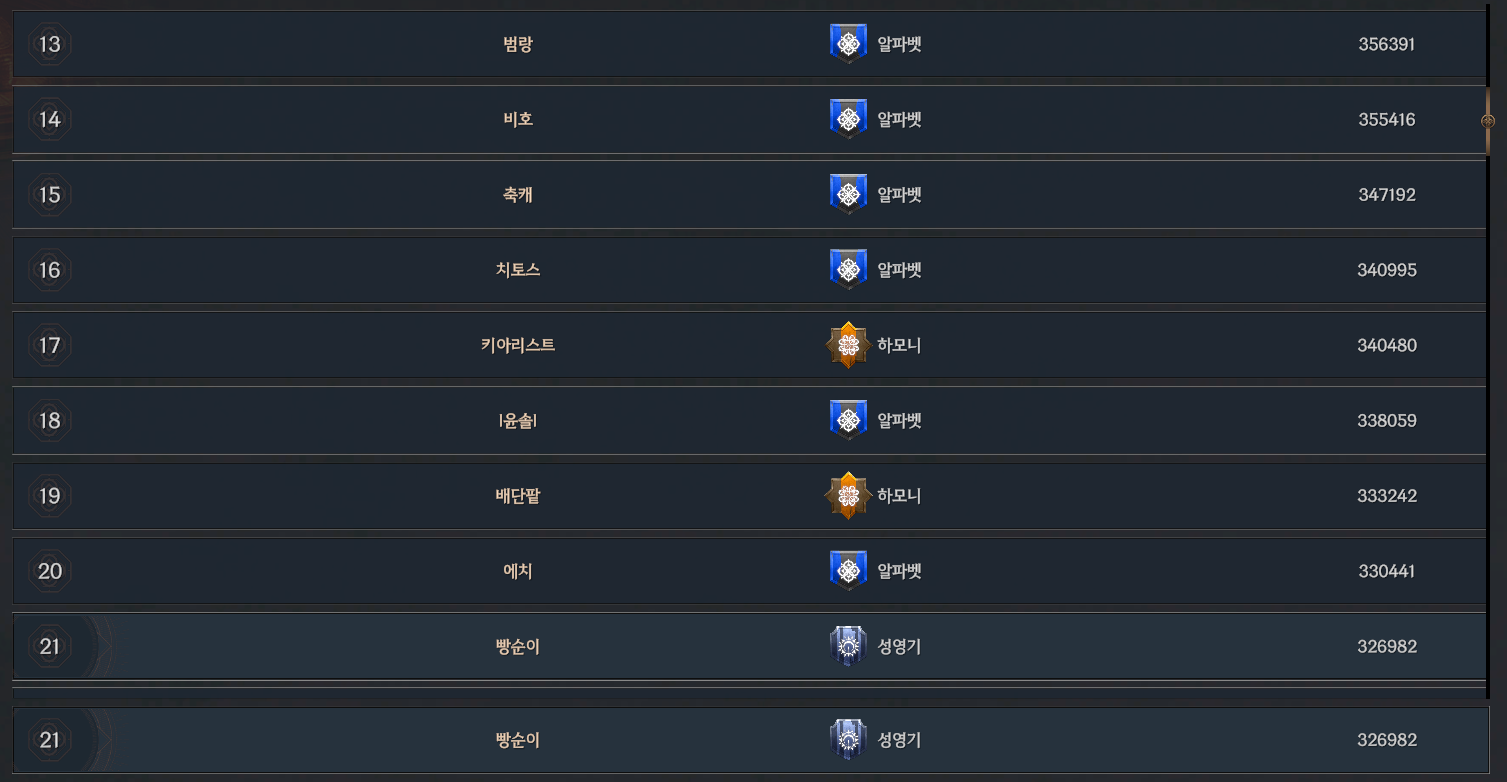1507x782 pixels.
Task: Click the 하모니 guild name in rank 17 row
Action: pyautogui.click(x=899, y=345)
